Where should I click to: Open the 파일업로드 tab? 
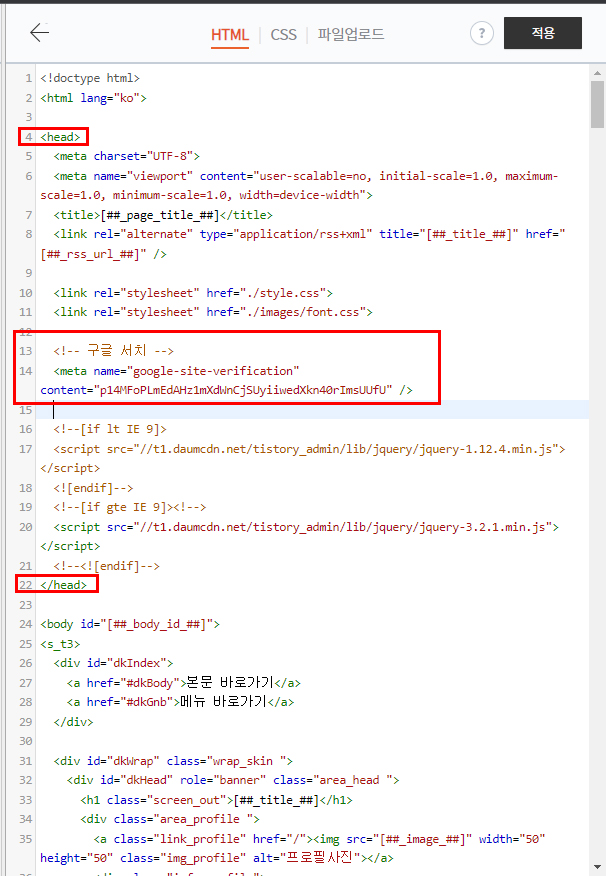(351, 34)
